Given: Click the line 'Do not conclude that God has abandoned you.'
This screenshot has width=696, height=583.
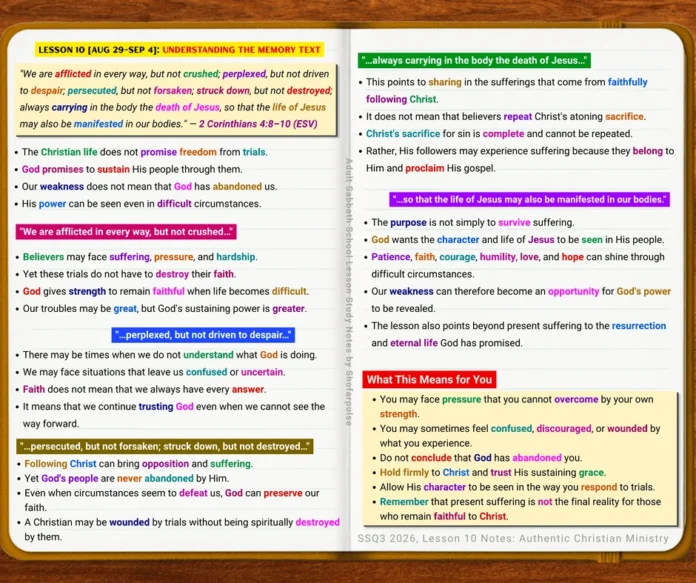Looking at the screenshot, I should [x=481, y=458].
